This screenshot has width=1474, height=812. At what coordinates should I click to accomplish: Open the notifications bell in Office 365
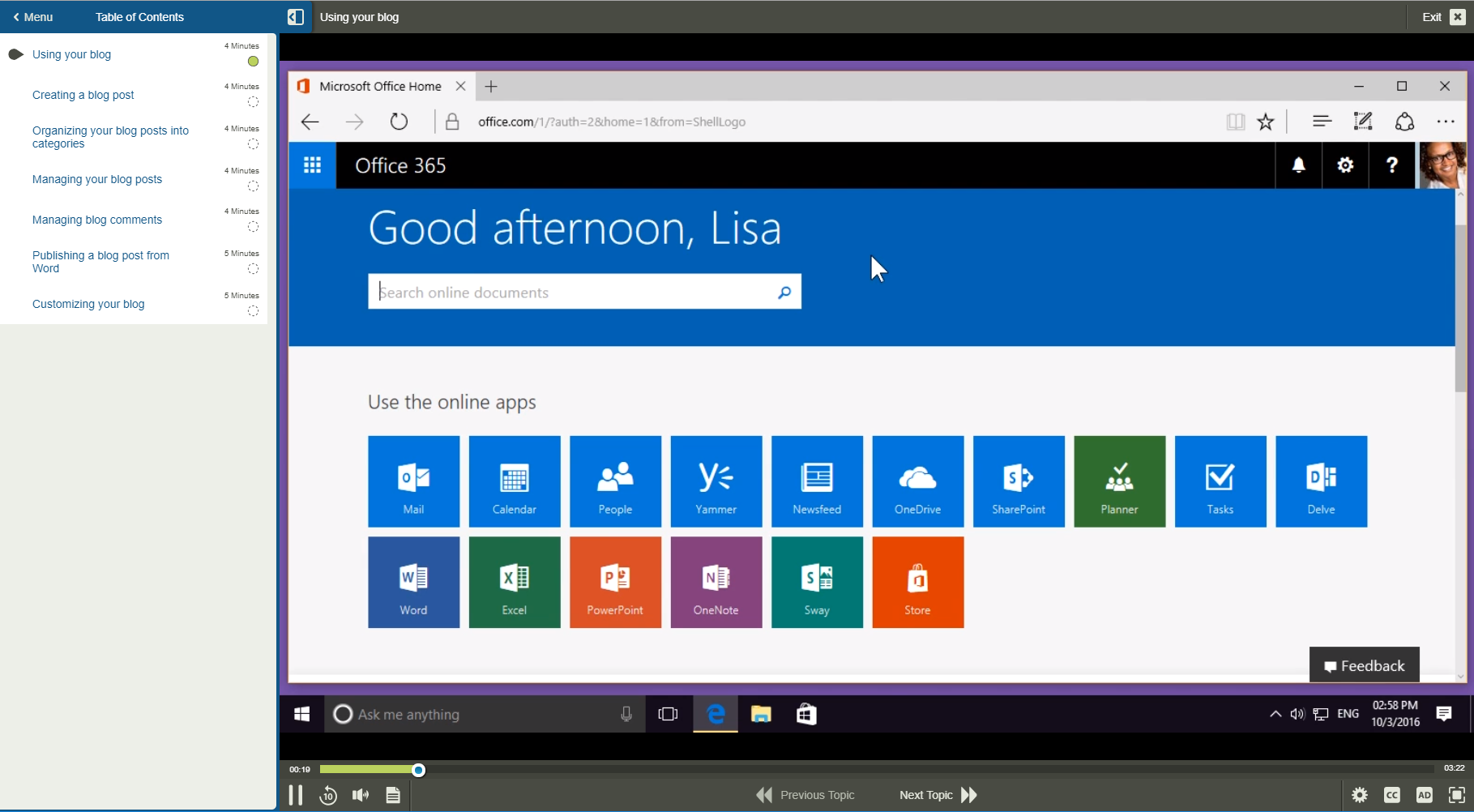[1297, 165]
